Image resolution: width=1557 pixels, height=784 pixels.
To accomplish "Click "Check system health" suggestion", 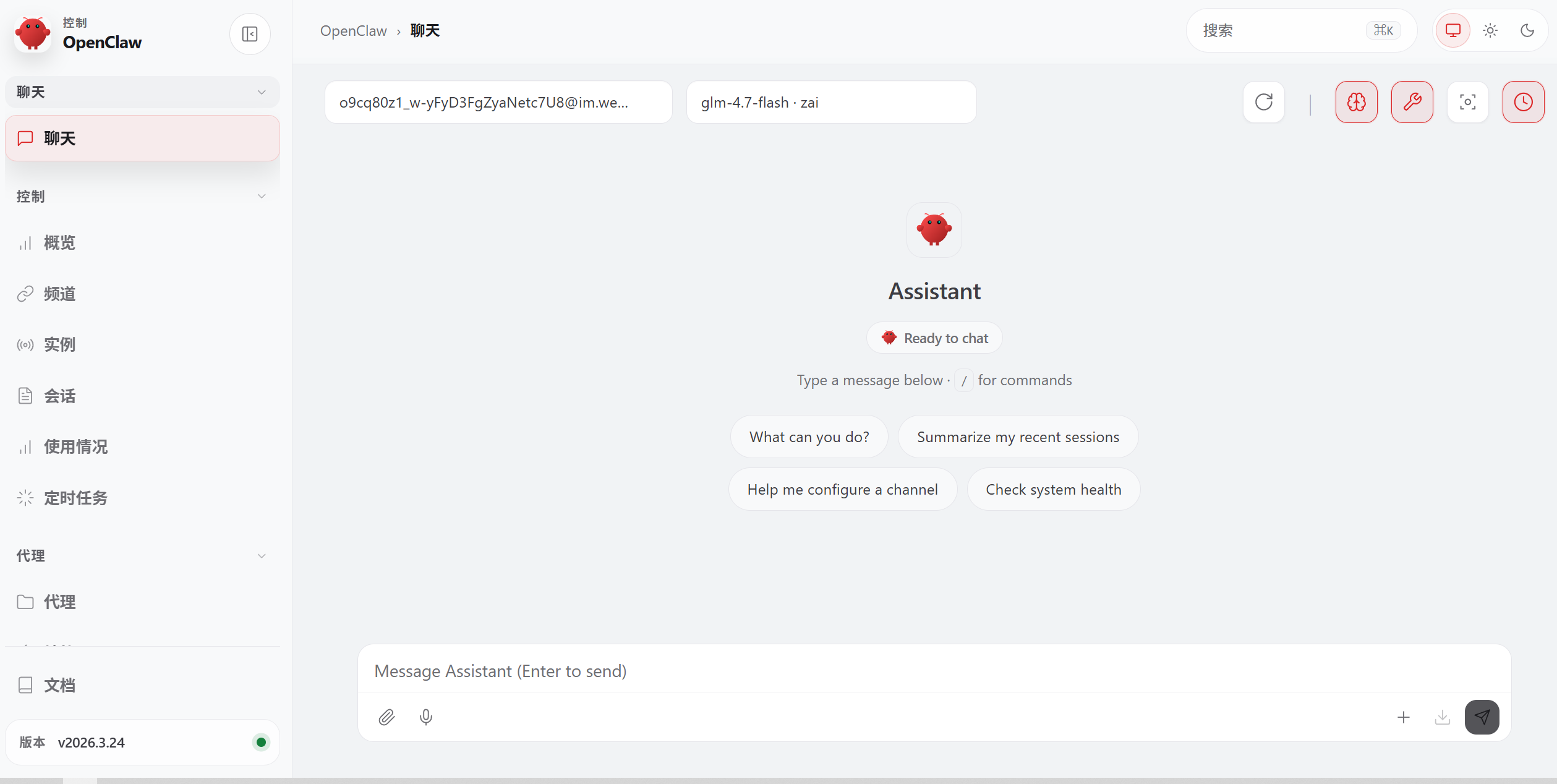I will 1053,490.
